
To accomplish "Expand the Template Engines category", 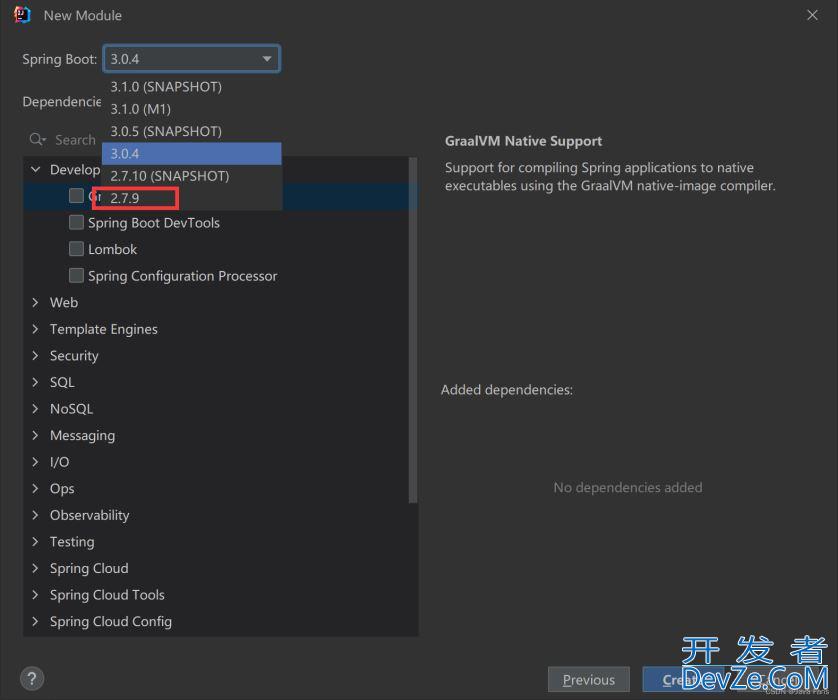I will pyautogui.click(x=36, y=329).
